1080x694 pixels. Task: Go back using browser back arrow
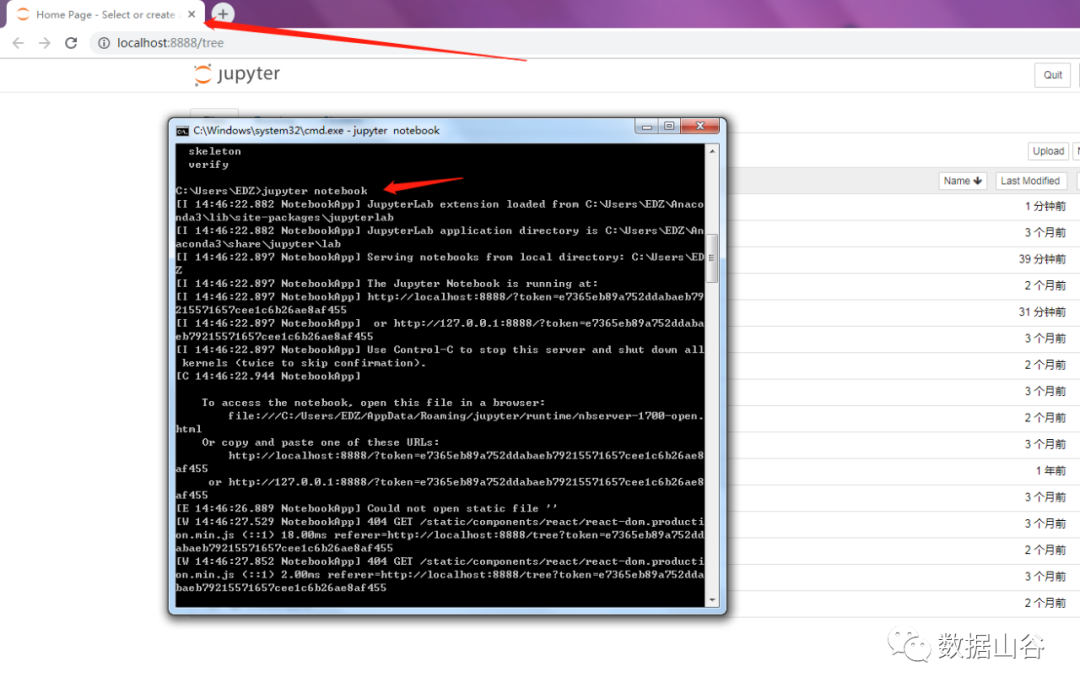point(19,43)
